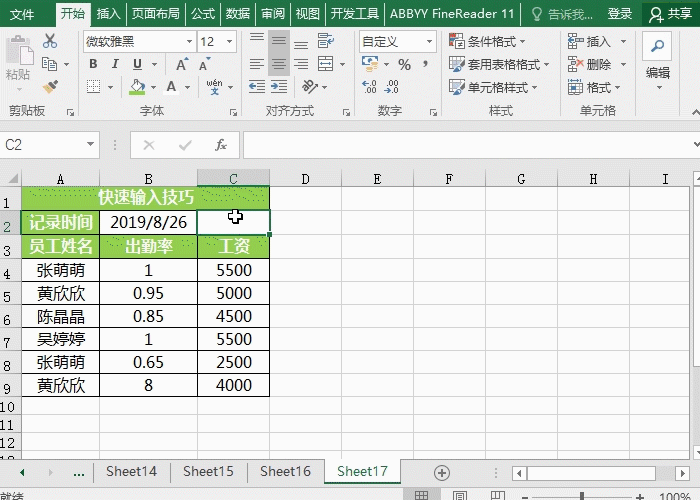
Task: Apply percent style
Action: click(x=404, y=65)
